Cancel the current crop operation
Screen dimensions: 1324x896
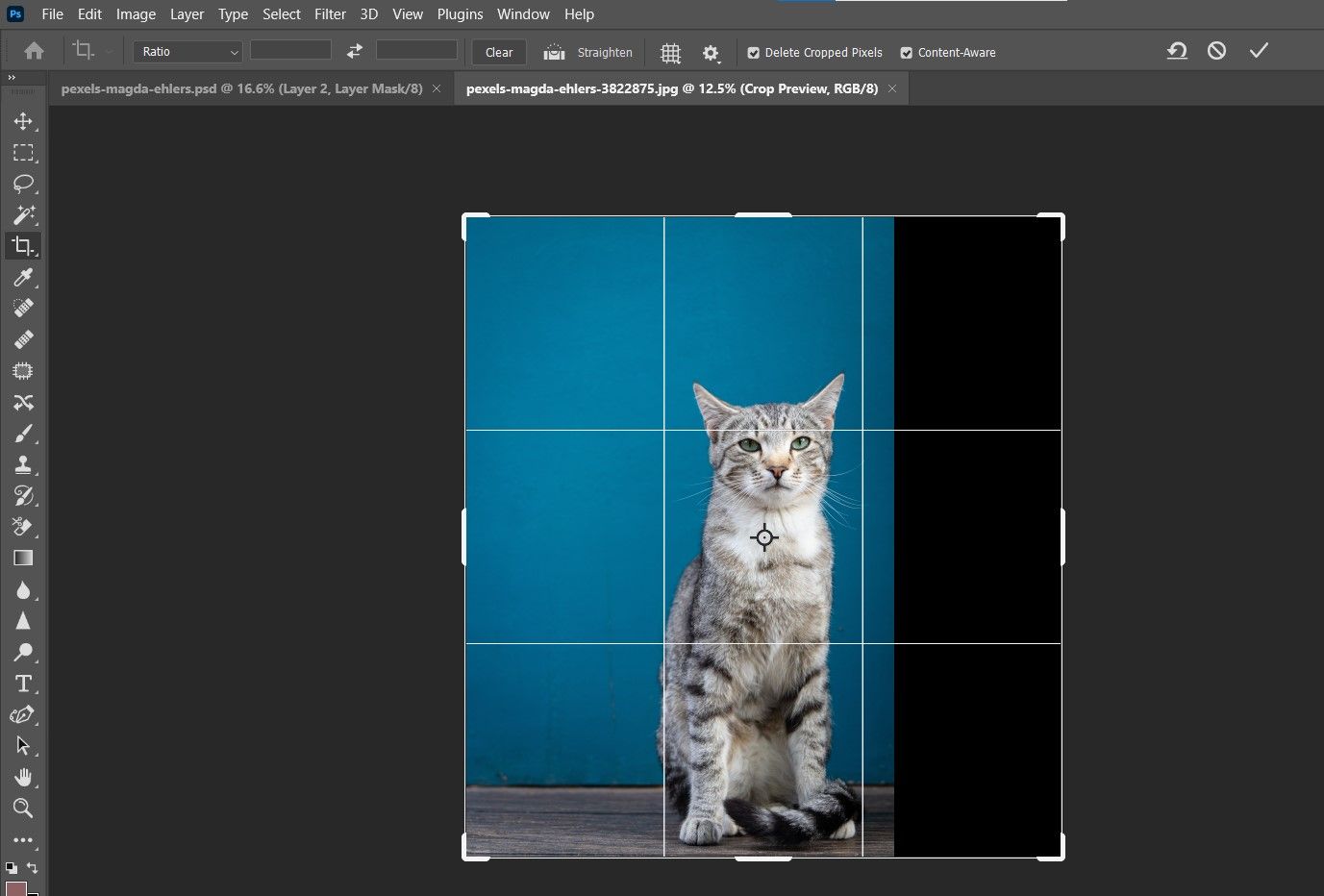(x=1216, y=51)
